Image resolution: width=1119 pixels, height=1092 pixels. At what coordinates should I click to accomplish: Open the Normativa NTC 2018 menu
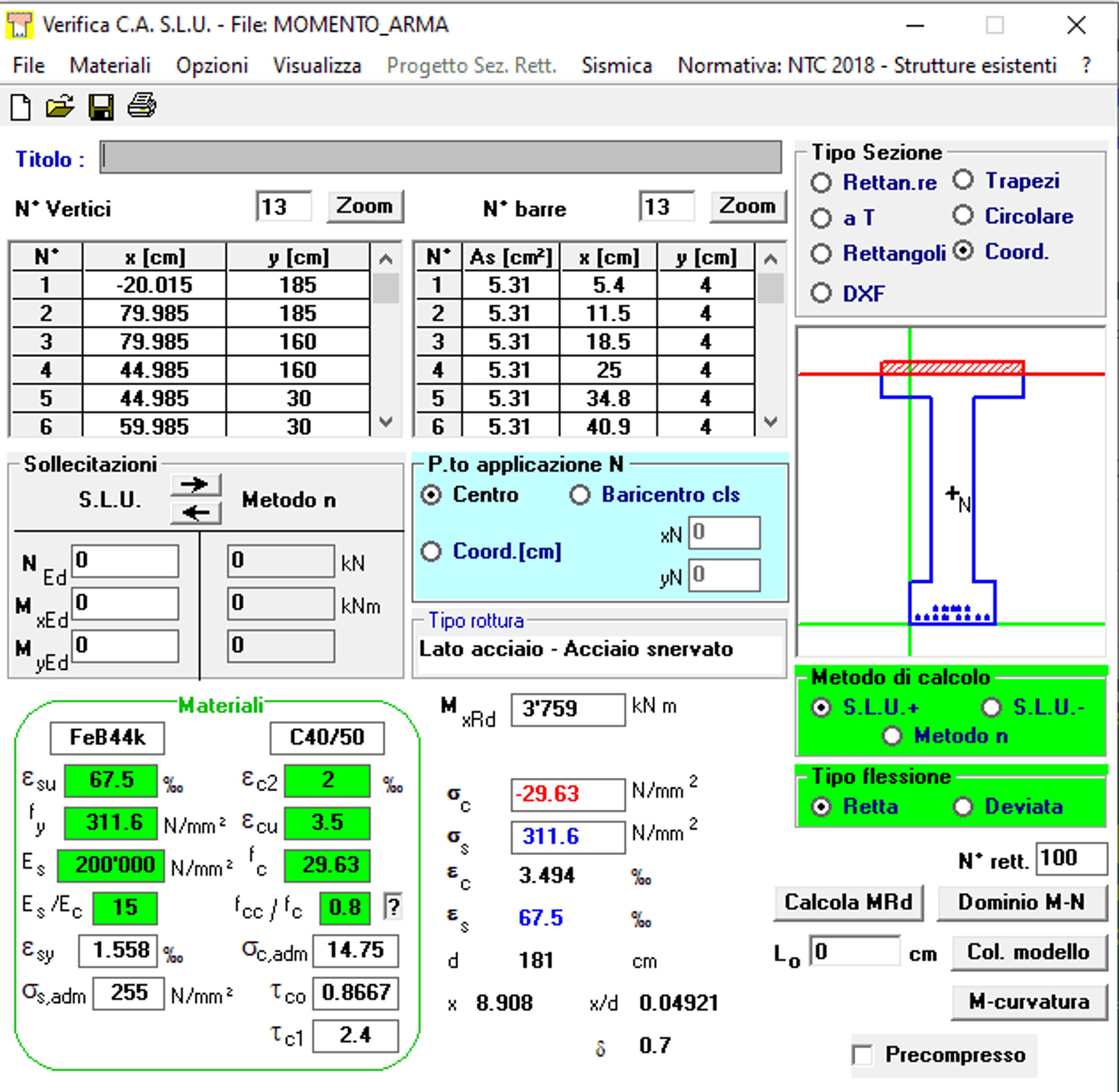[x=867, y=66]
